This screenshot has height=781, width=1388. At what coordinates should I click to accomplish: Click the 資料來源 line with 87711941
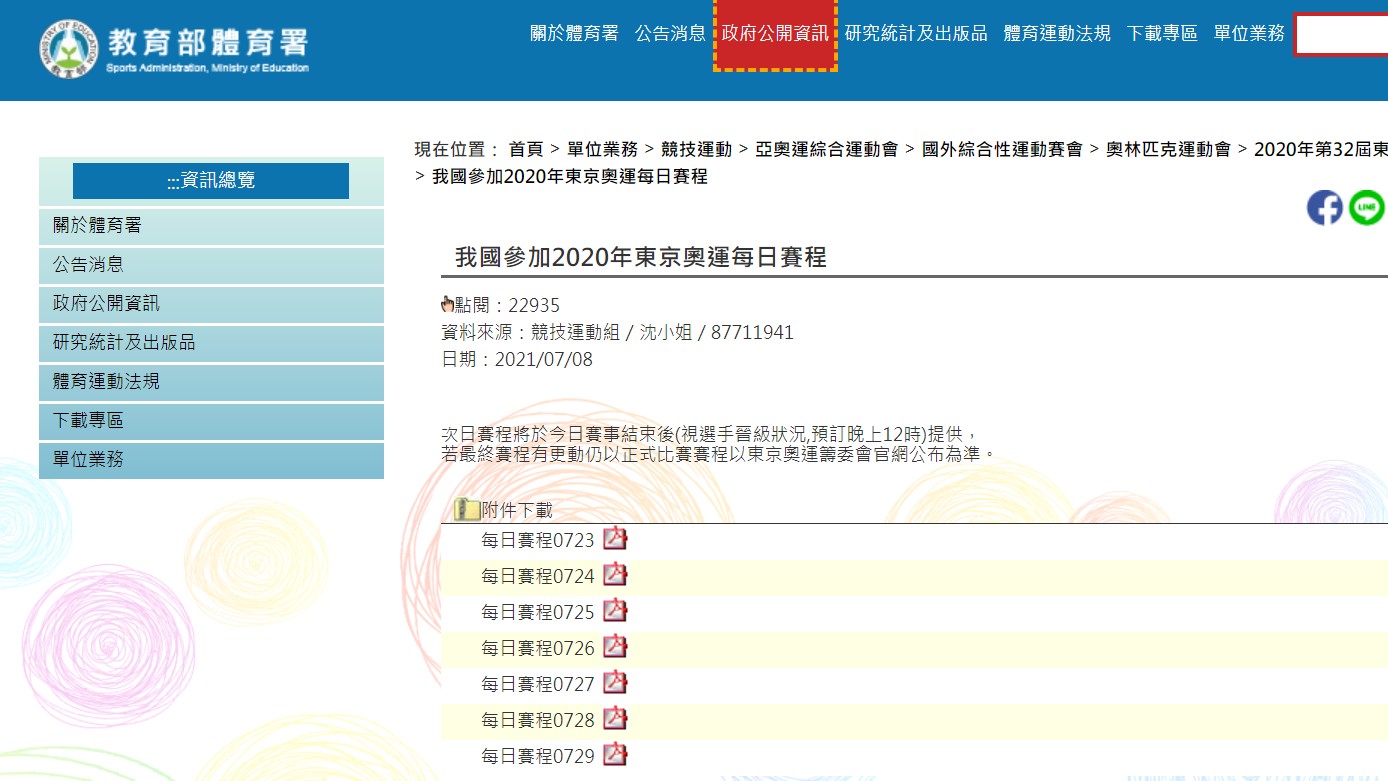pos(617,333)
